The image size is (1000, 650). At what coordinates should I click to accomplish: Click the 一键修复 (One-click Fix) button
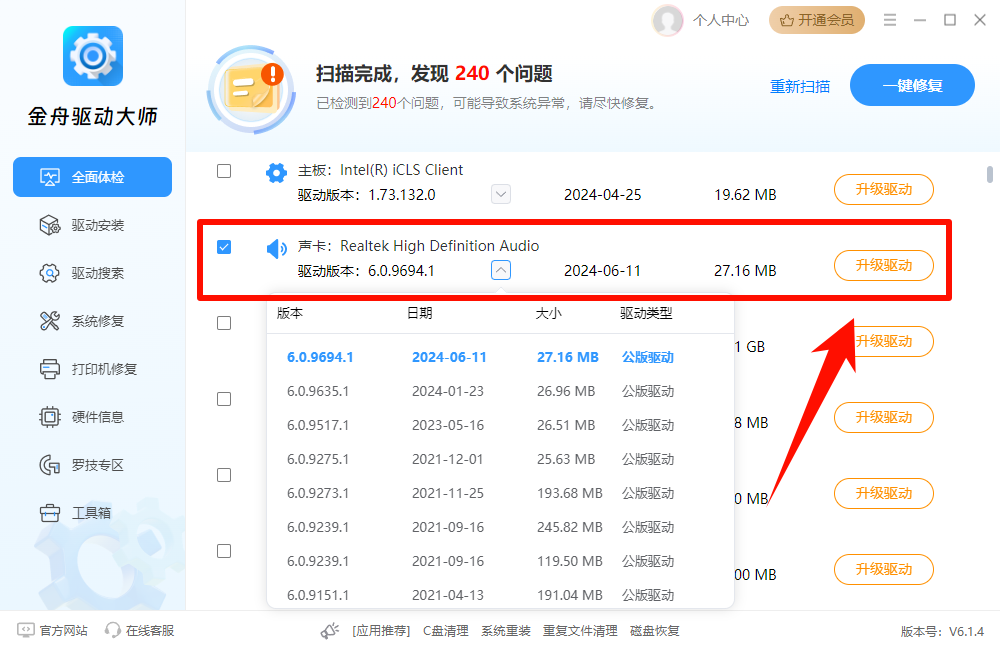(911, 85)
